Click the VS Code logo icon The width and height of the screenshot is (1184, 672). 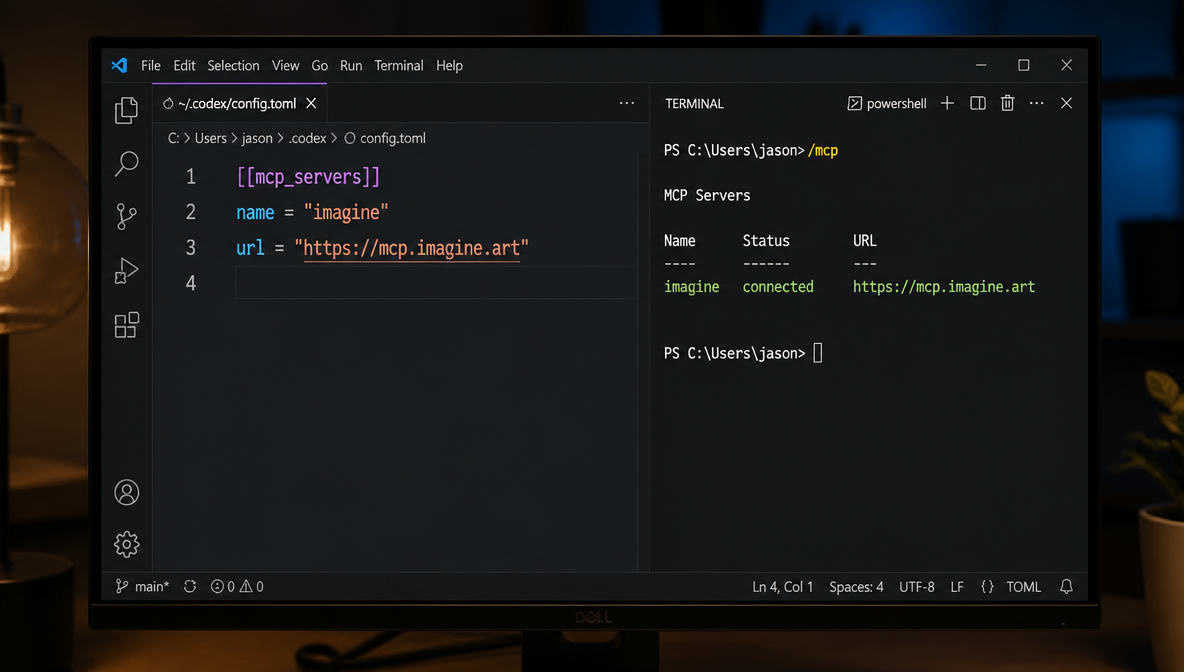(x=119, y=65)
